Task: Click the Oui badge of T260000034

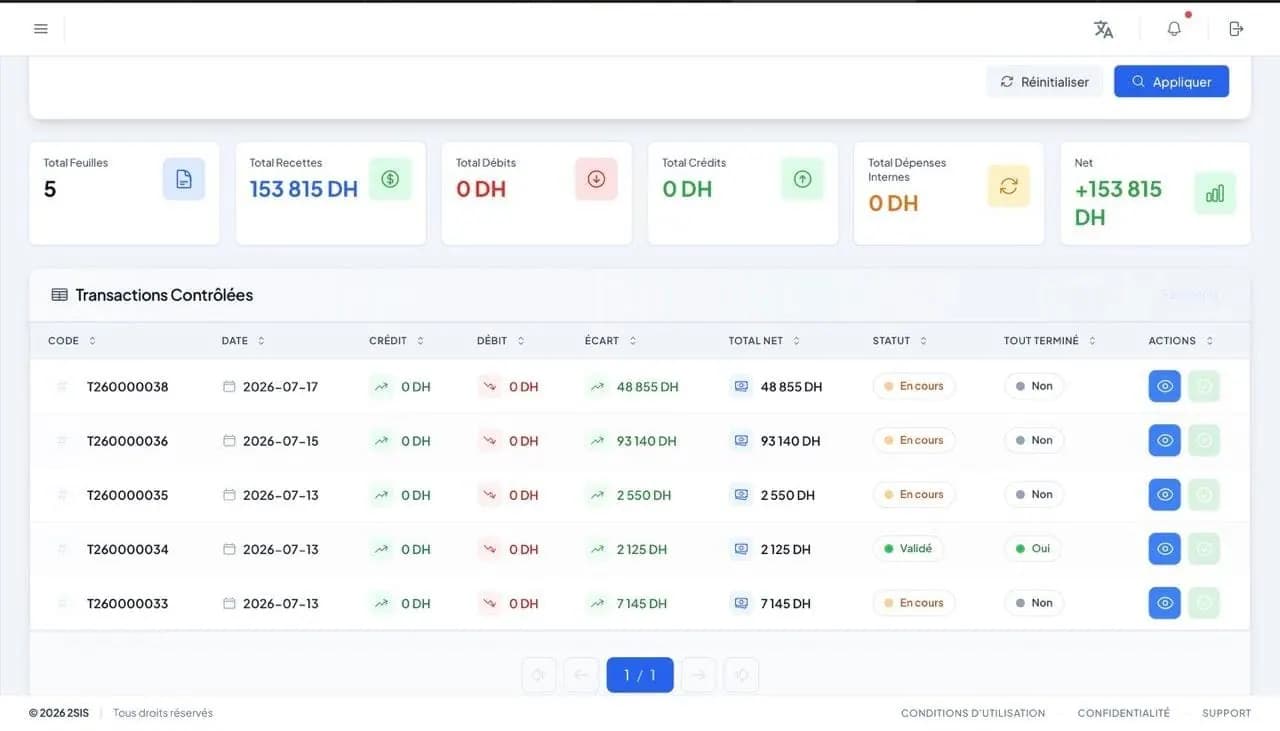Action: 1033,548
